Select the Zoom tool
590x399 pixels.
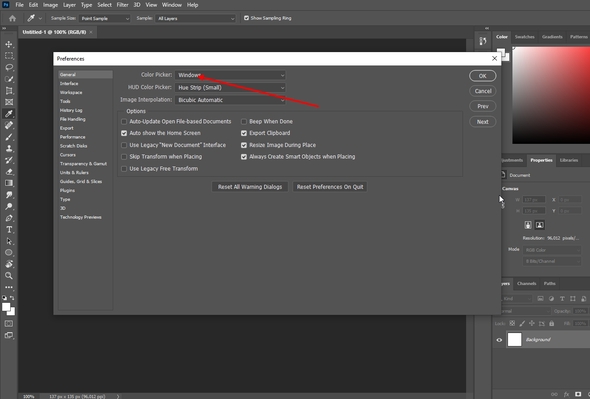pos(9,276)
